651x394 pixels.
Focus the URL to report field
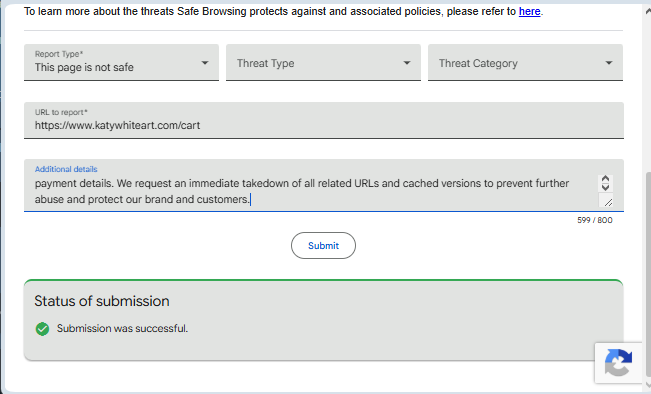tap(324, 120)
